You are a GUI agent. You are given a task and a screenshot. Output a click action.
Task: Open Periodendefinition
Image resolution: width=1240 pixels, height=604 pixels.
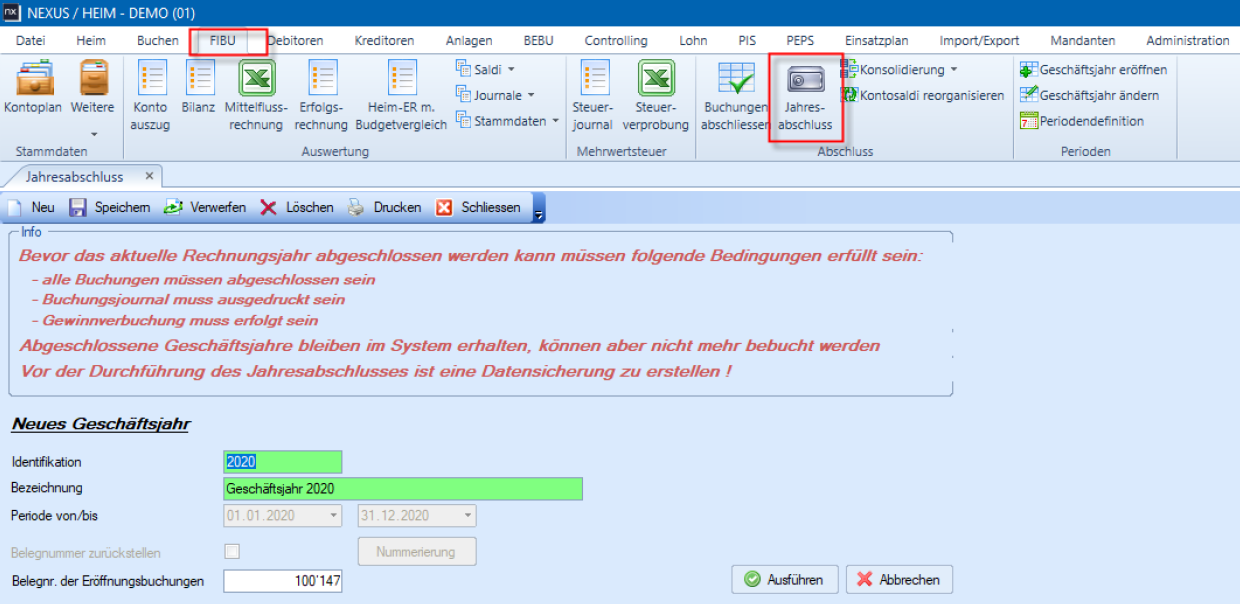1081,121
